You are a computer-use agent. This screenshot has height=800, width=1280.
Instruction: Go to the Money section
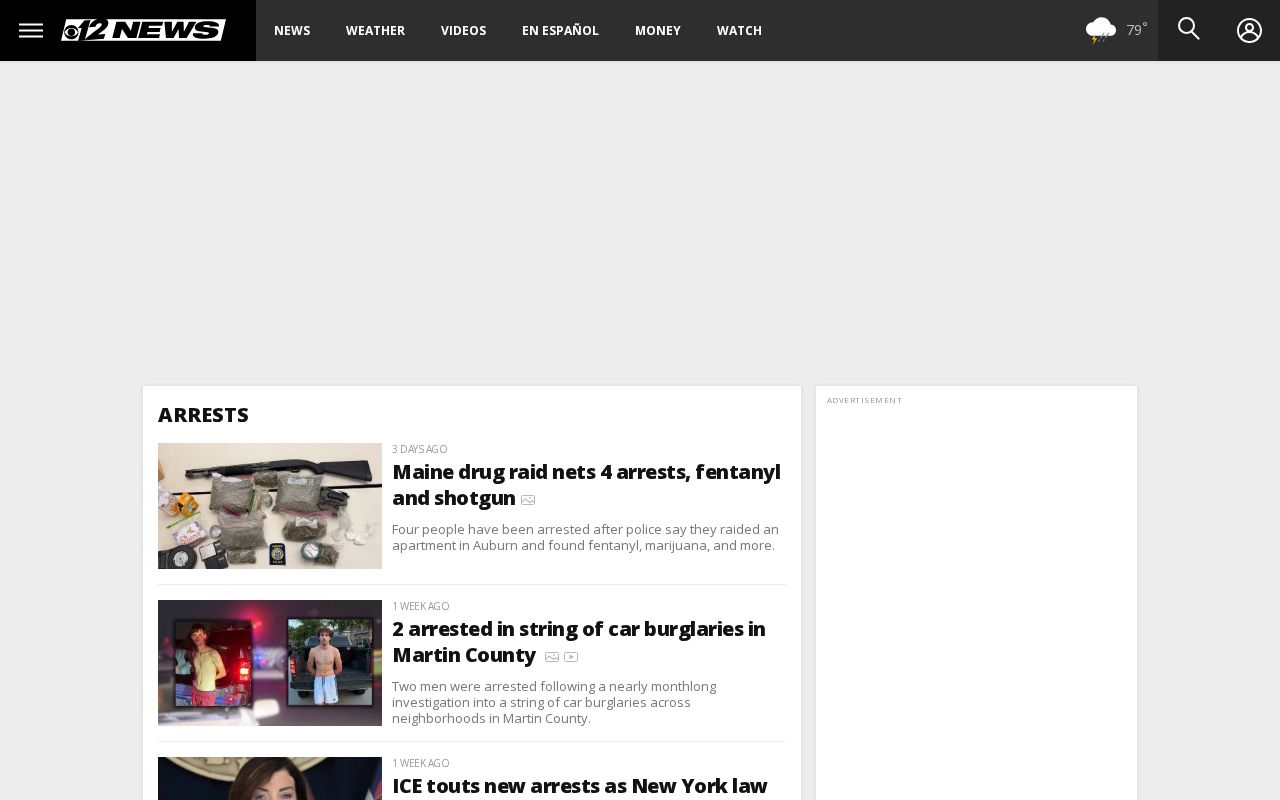click(658, 30)
